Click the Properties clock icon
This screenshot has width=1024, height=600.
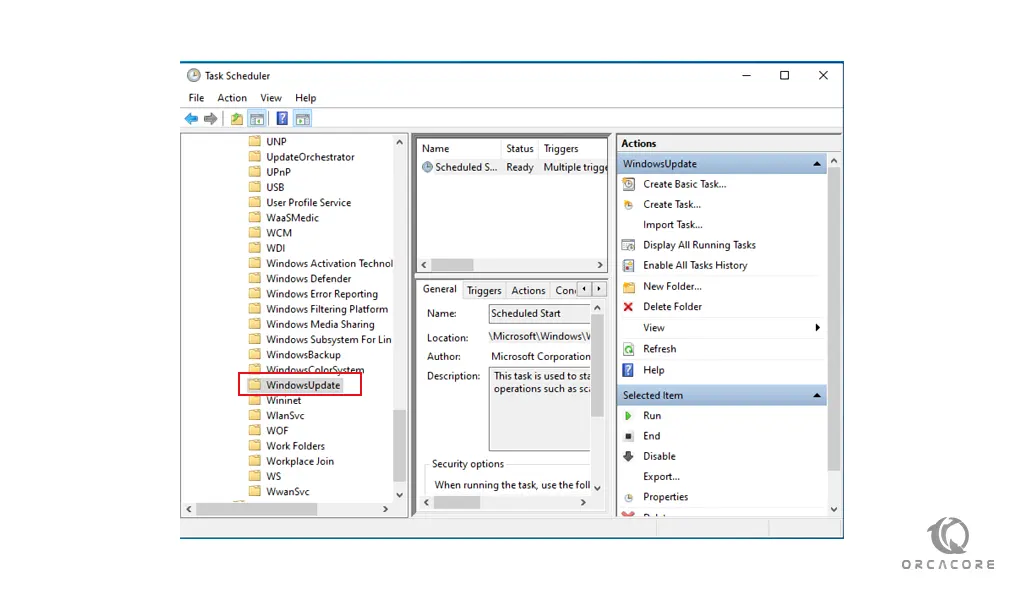tap(628, 497)
